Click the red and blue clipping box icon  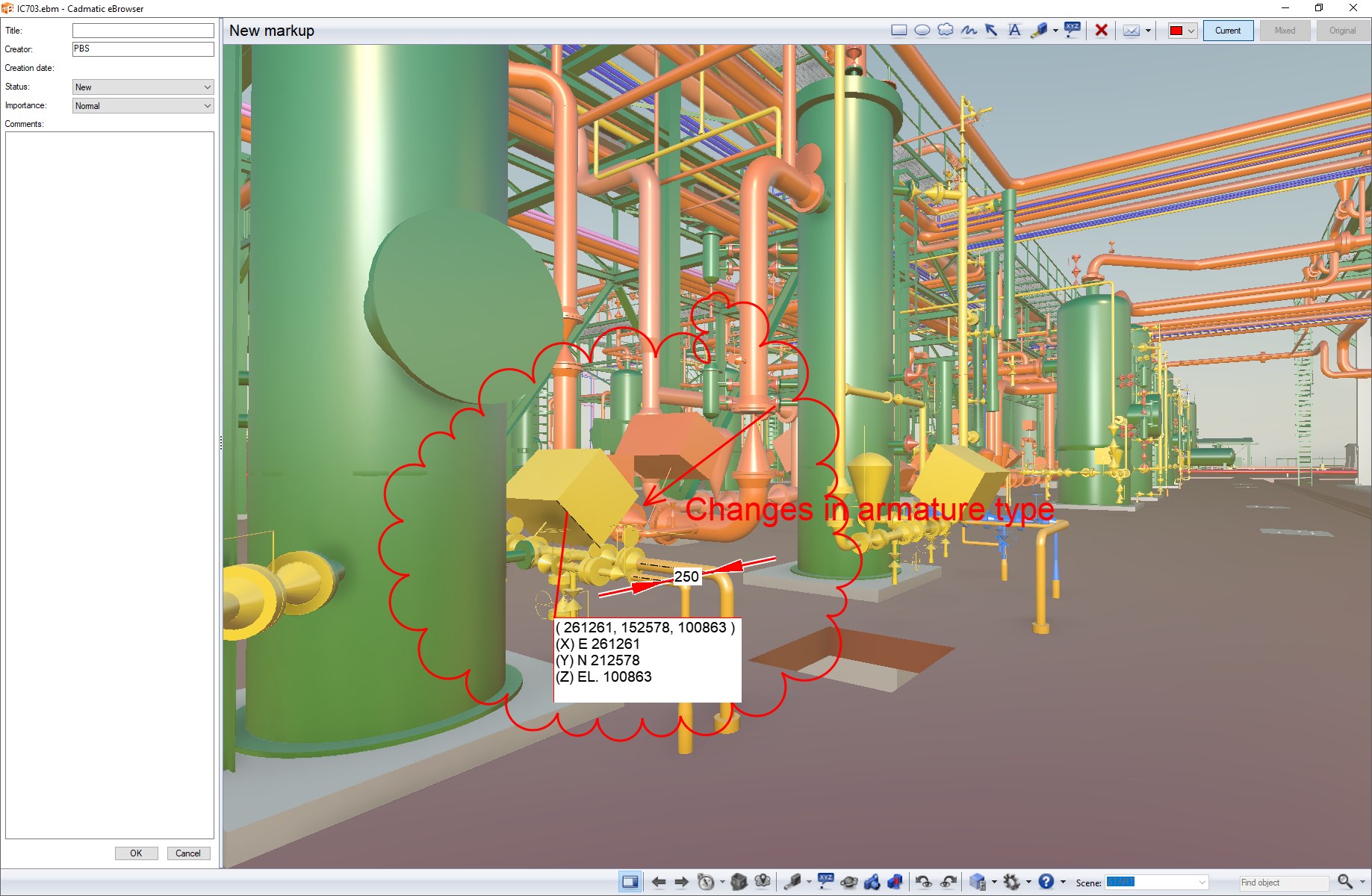[895, 882]
